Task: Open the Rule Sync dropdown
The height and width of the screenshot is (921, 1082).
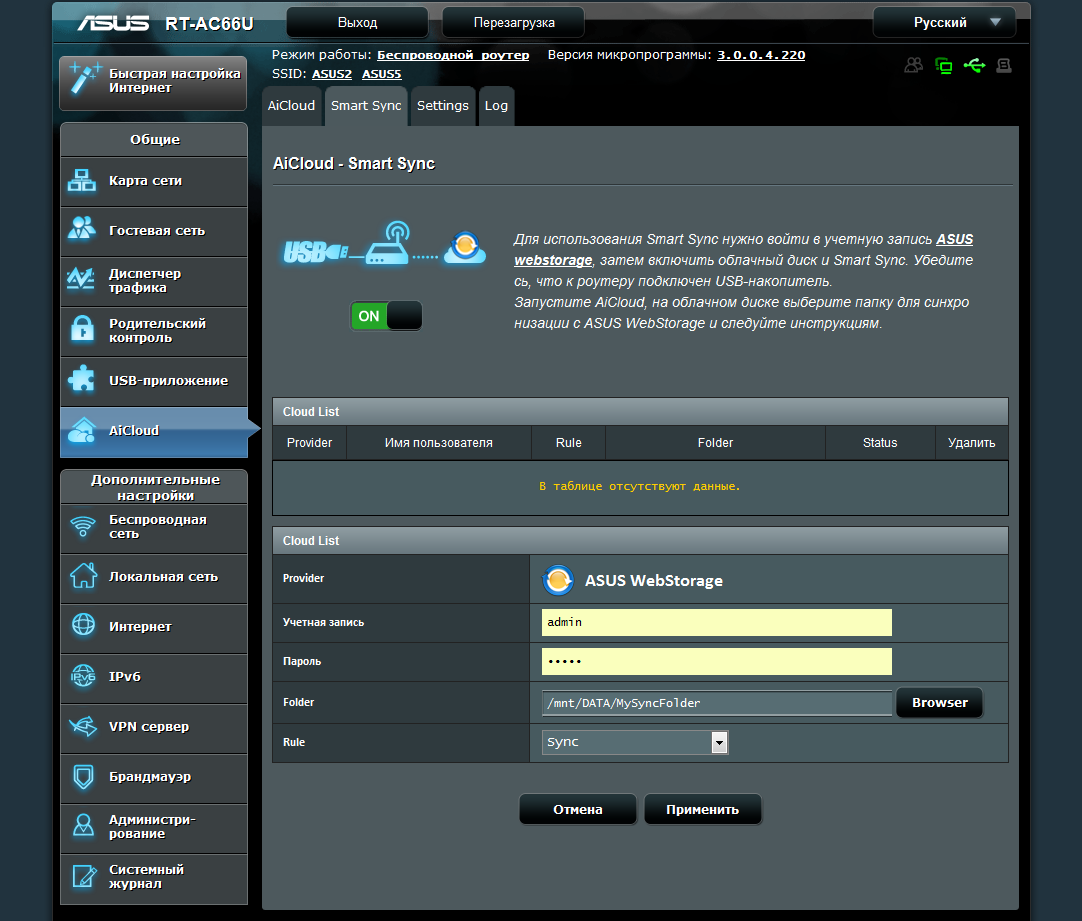Action: [635, 742]
